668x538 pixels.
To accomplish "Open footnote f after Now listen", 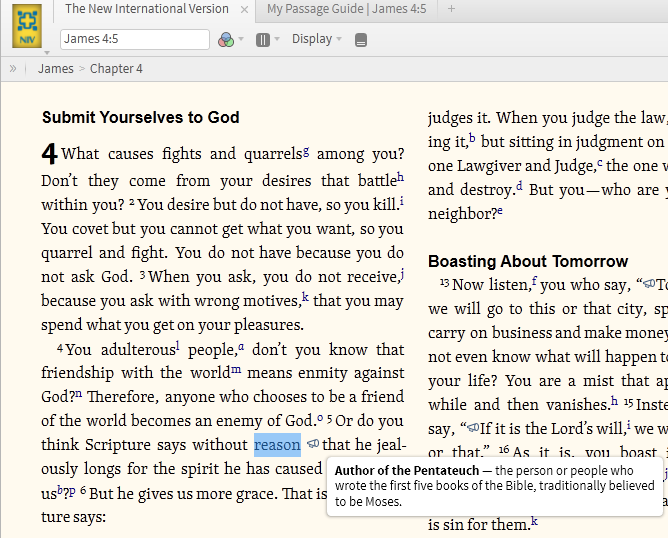I will (534, 281).
